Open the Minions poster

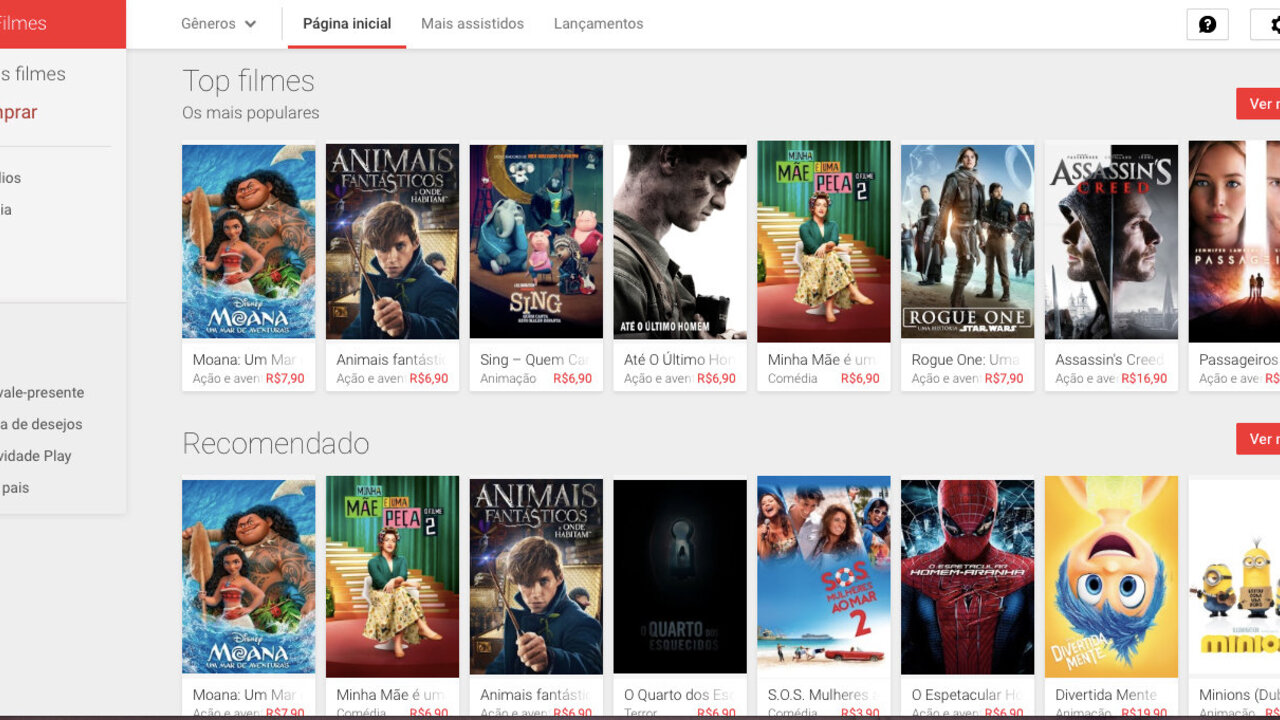click(x=1234, y=576)
